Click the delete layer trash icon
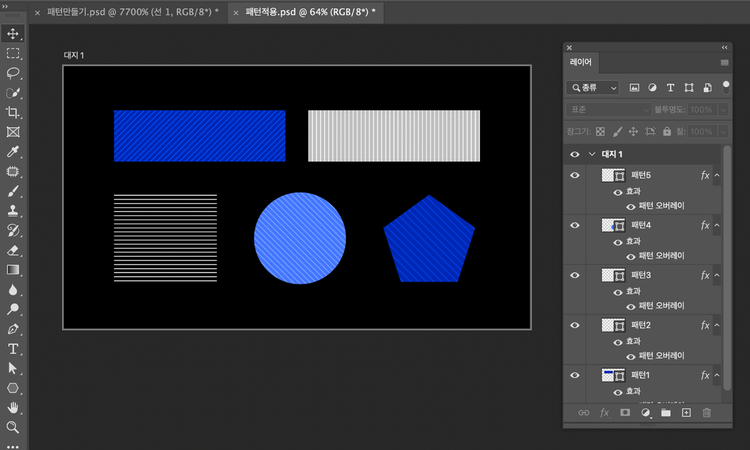The image size is (750, 450). 707,412
